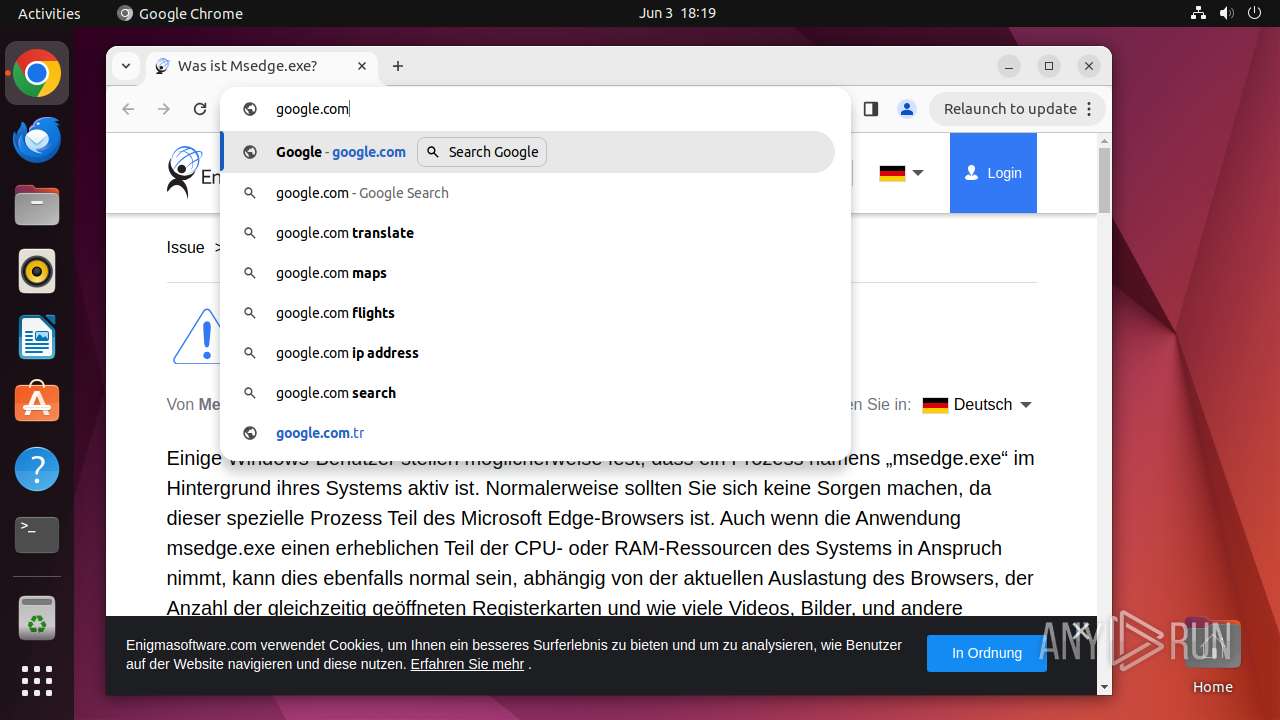Launch Thunderbird mail from the dock
1280x720 pixels.
tap(37, 140)
